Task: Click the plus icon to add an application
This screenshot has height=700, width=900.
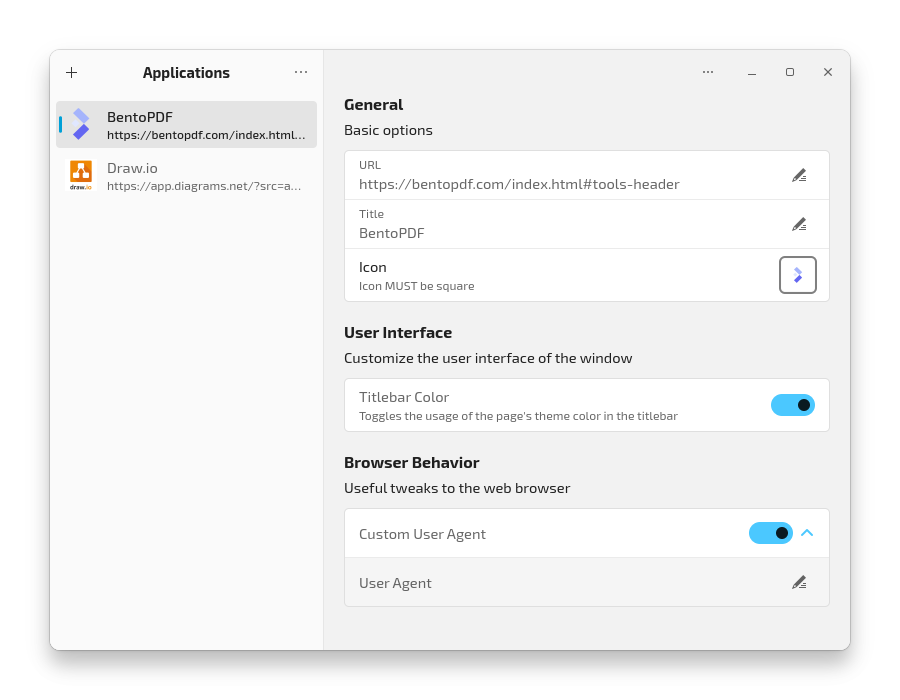Action: coord(71,72)
